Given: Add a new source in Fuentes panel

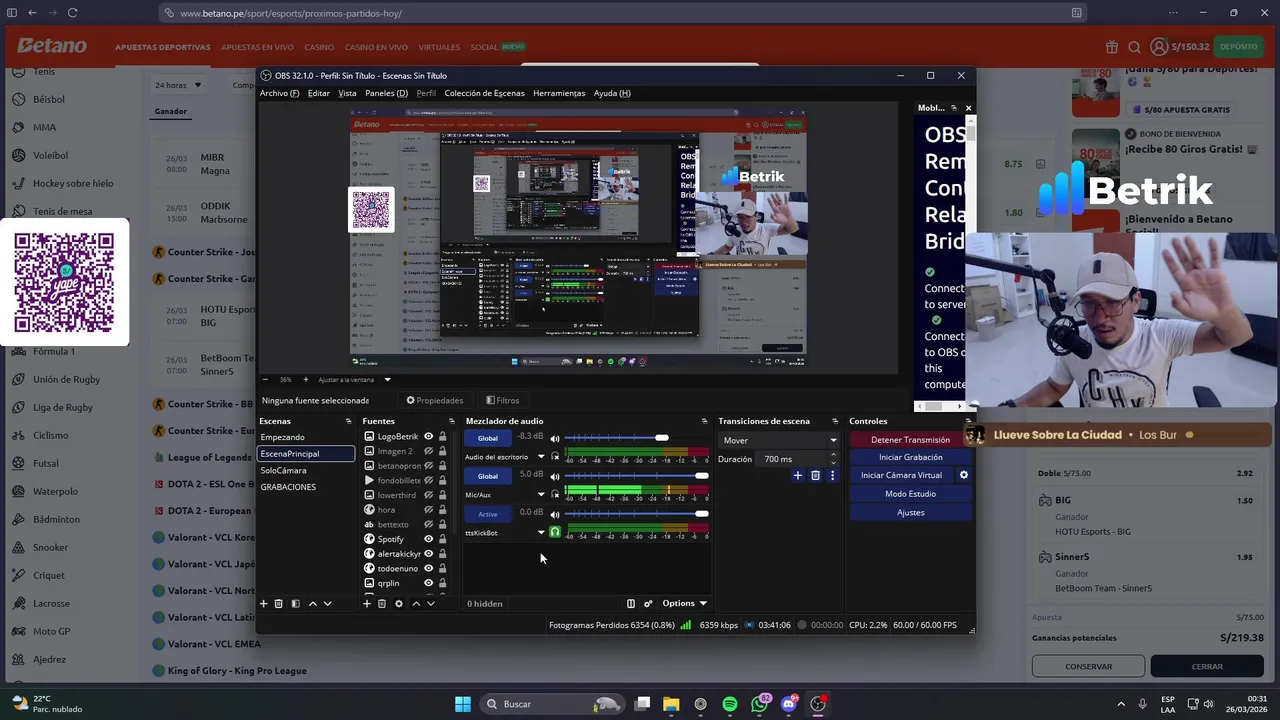Looking at the screenshot, I should (x=366, y=603).
